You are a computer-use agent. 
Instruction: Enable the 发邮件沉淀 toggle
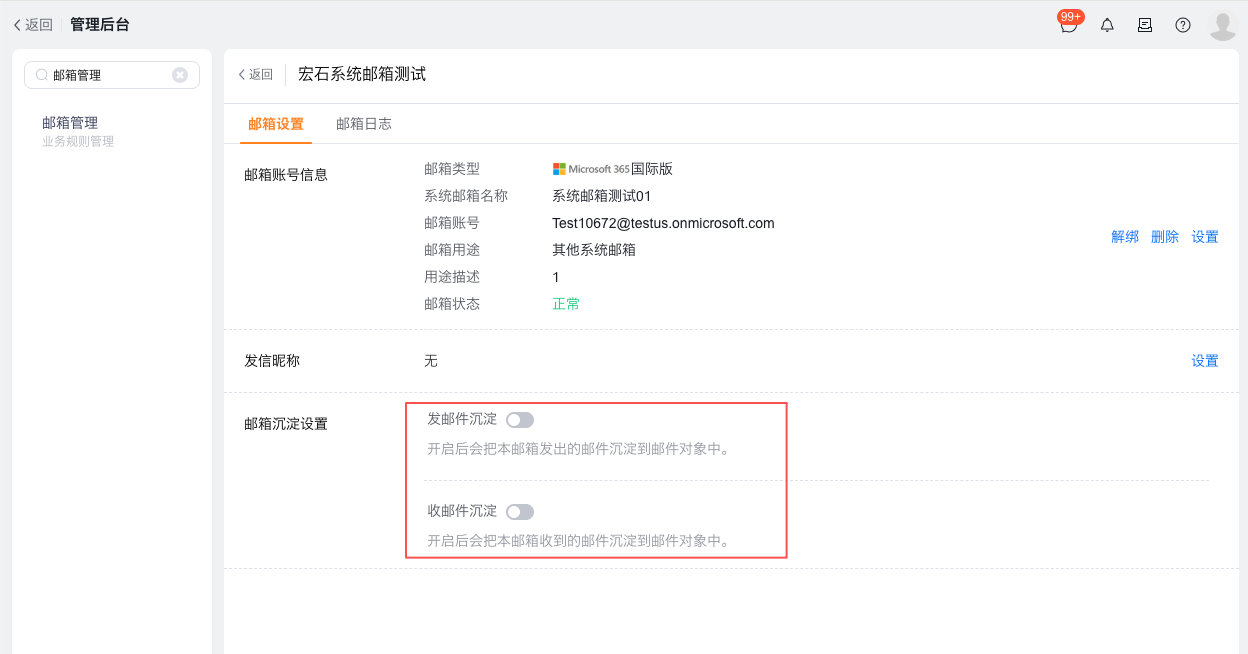coord(520,420)
